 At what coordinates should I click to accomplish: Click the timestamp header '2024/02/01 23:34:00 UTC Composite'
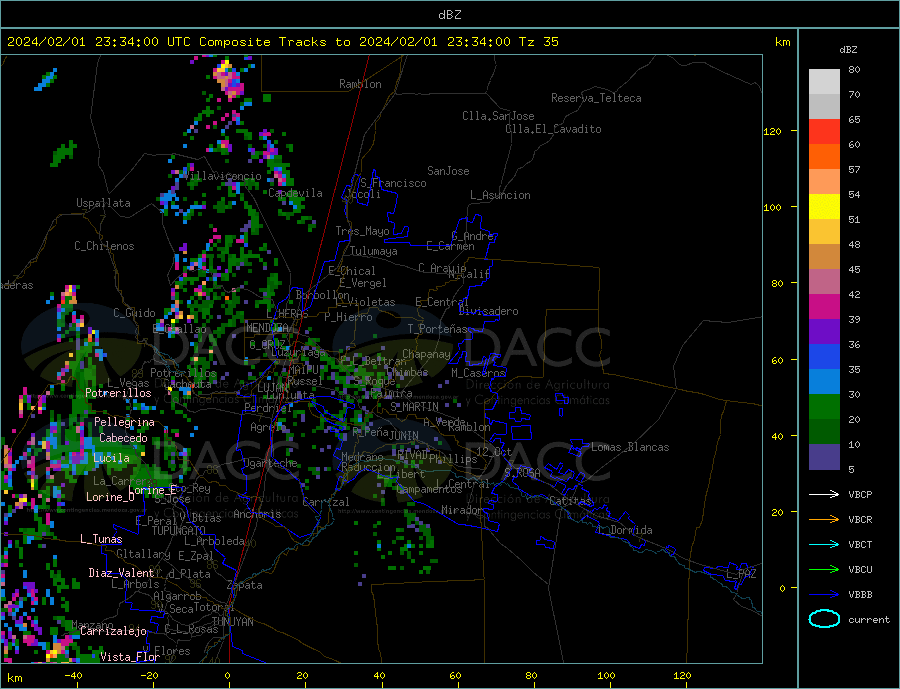(138, 42)
